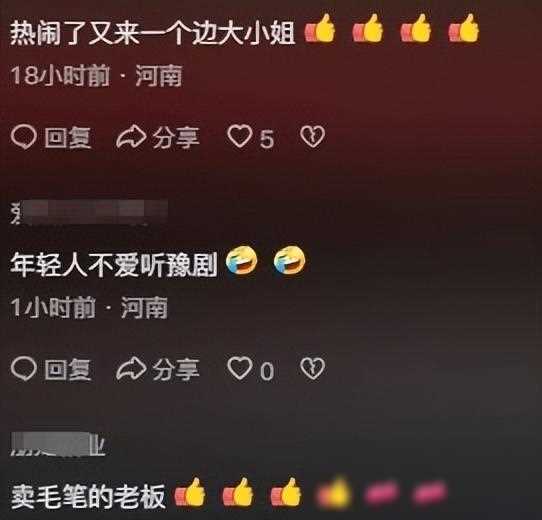Click 回复 text under the 1小时前 comment

tap(68, 369)
